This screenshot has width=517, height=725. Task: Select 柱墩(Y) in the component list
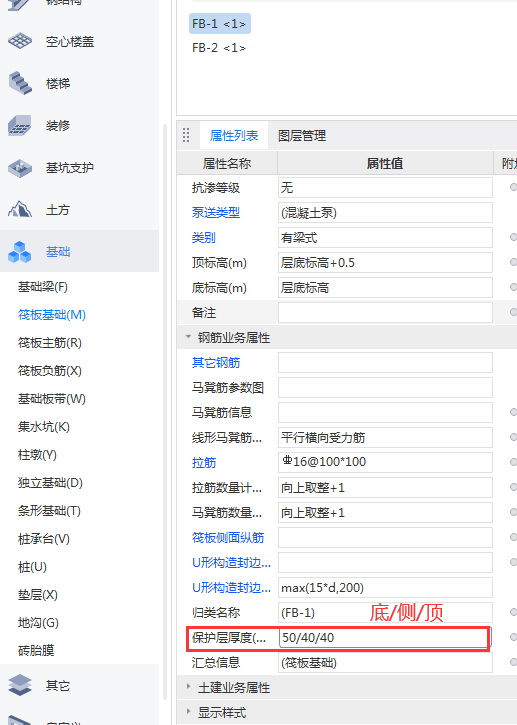(x=37, y=455)
